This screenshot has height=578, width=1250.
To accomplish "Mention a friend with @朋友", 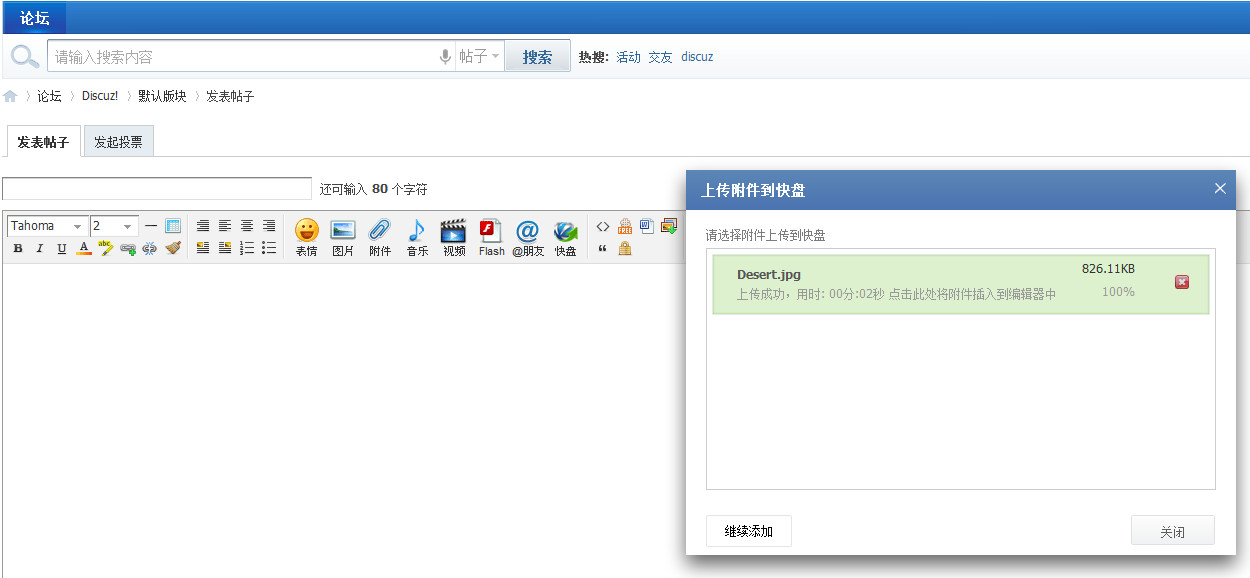I will point(528,238).
